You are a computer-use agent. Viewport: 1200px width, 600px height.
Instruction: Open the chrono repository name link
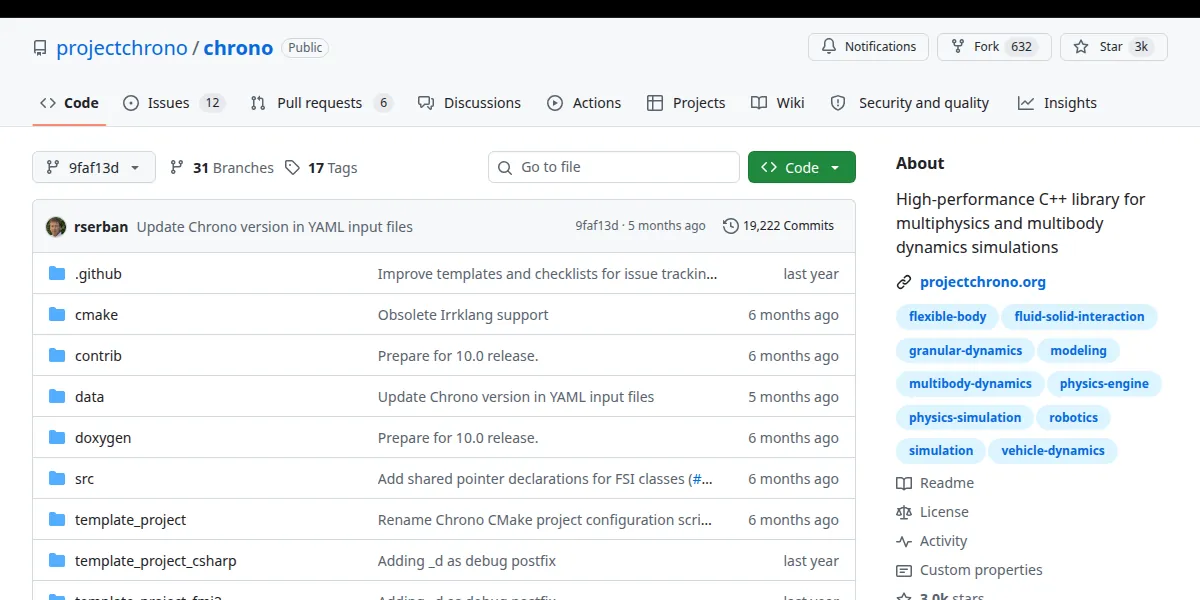tap(238, 48)
